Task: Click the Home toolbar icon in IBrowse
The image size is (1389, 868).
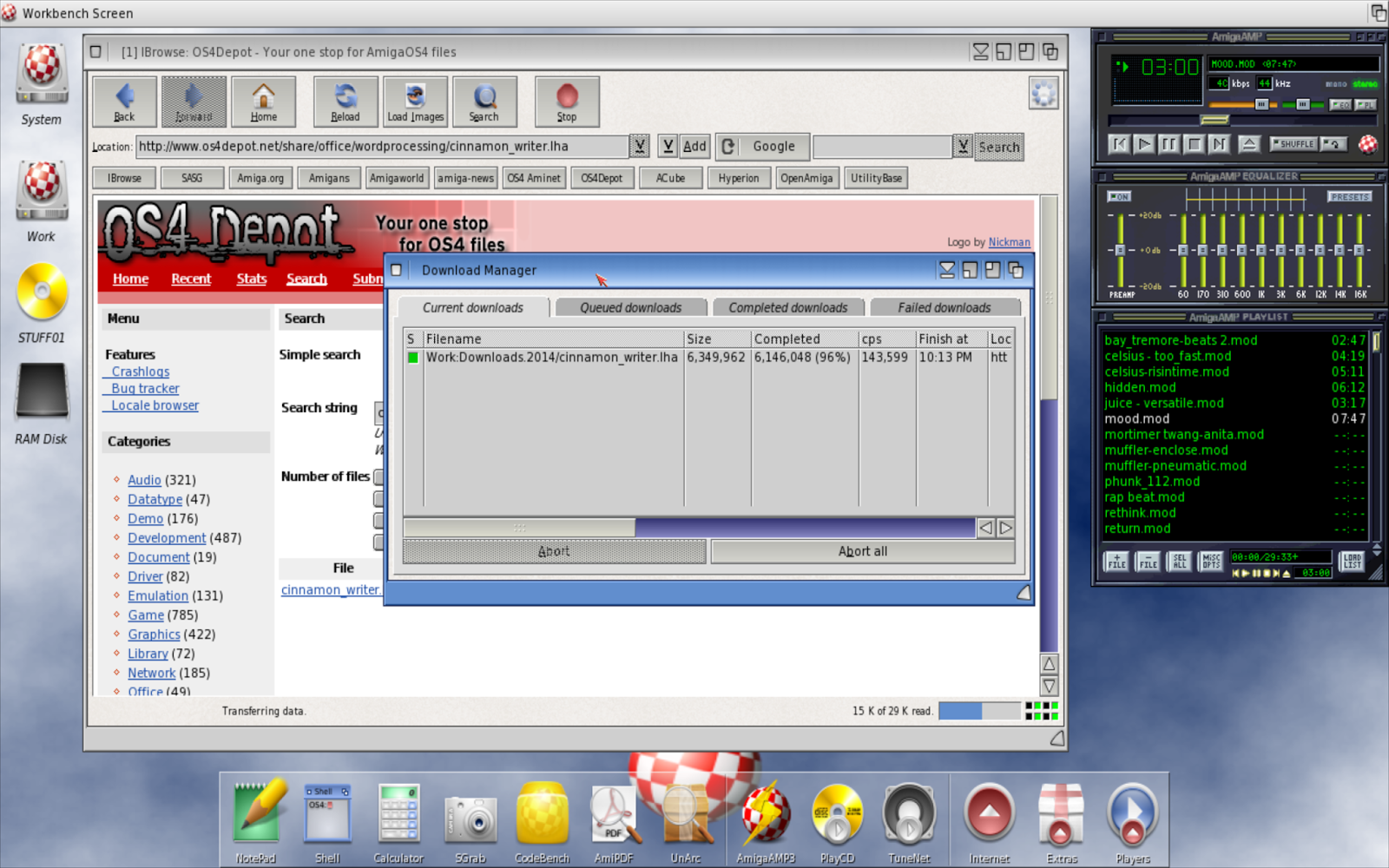Action: (x=263, y=102)
